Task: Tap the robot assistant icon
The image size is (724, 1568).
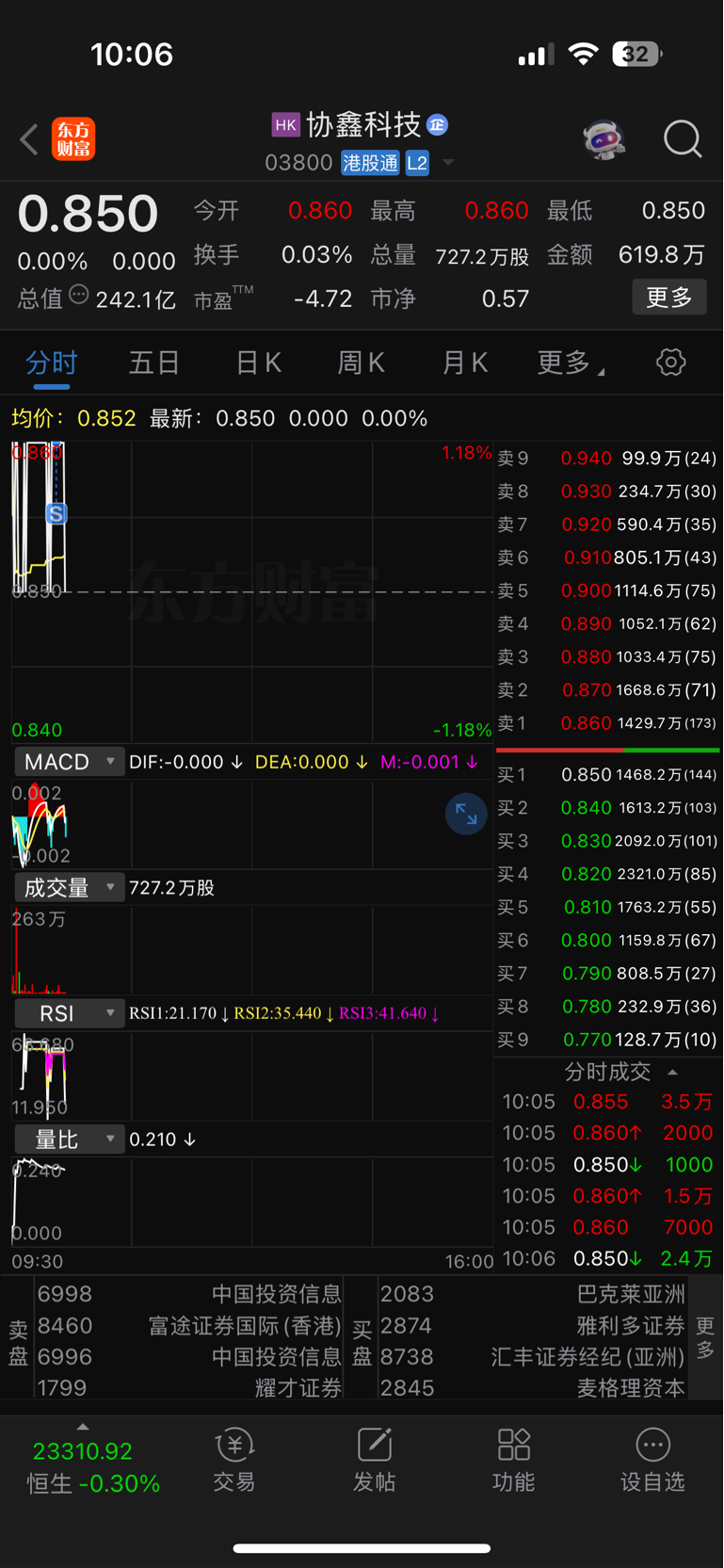Action: 603,139
